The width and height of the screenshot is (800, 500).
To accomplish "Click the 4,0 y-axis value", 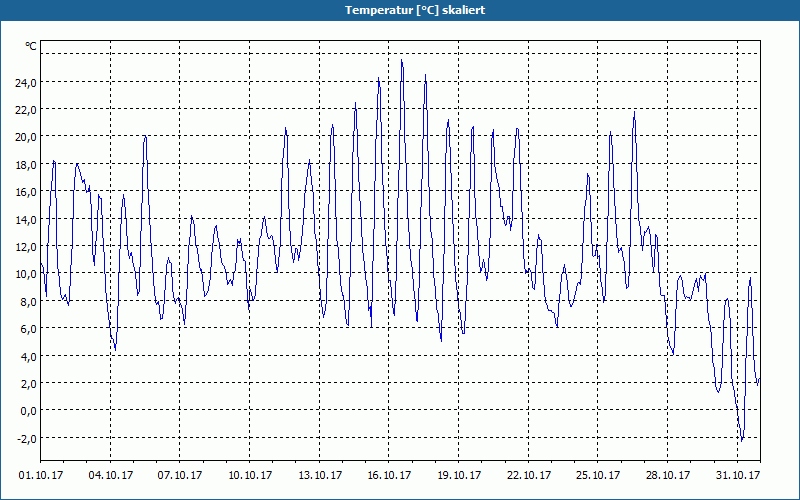I will [28, 356].
